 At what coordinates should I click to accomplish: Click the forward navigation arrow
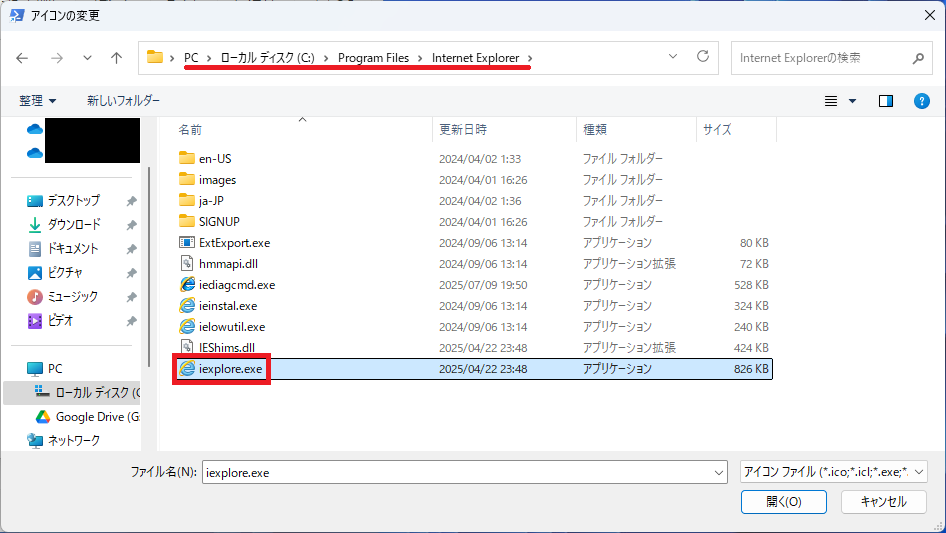57,58
